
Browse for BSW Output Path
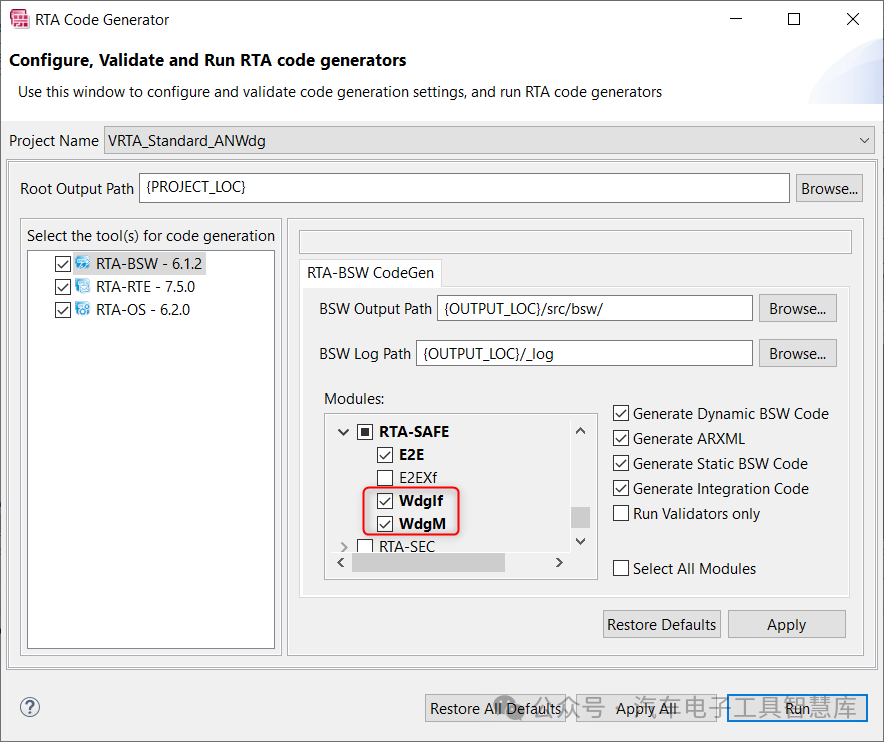(797, 308)
